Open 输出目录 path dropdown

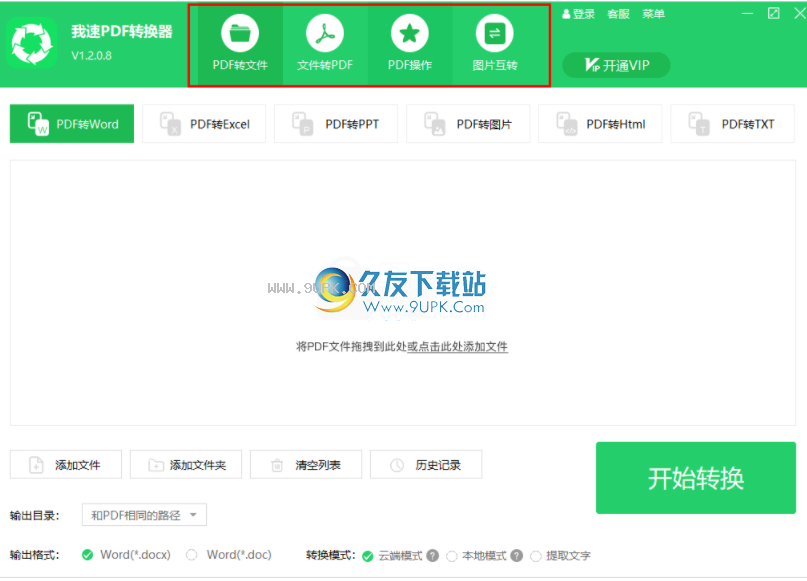(144, 515)
